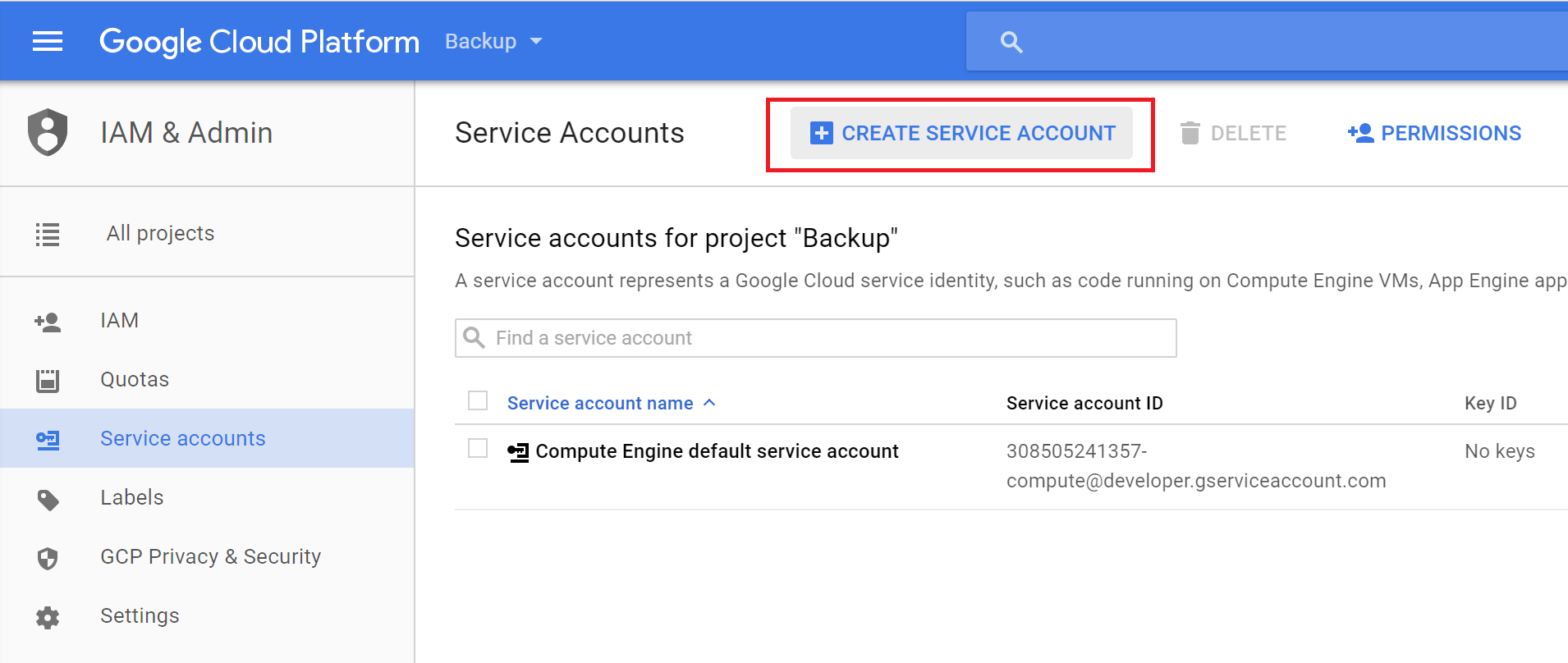Open Settings in the sidebar
Screen dimensions: 1568x663
[207, 615]
